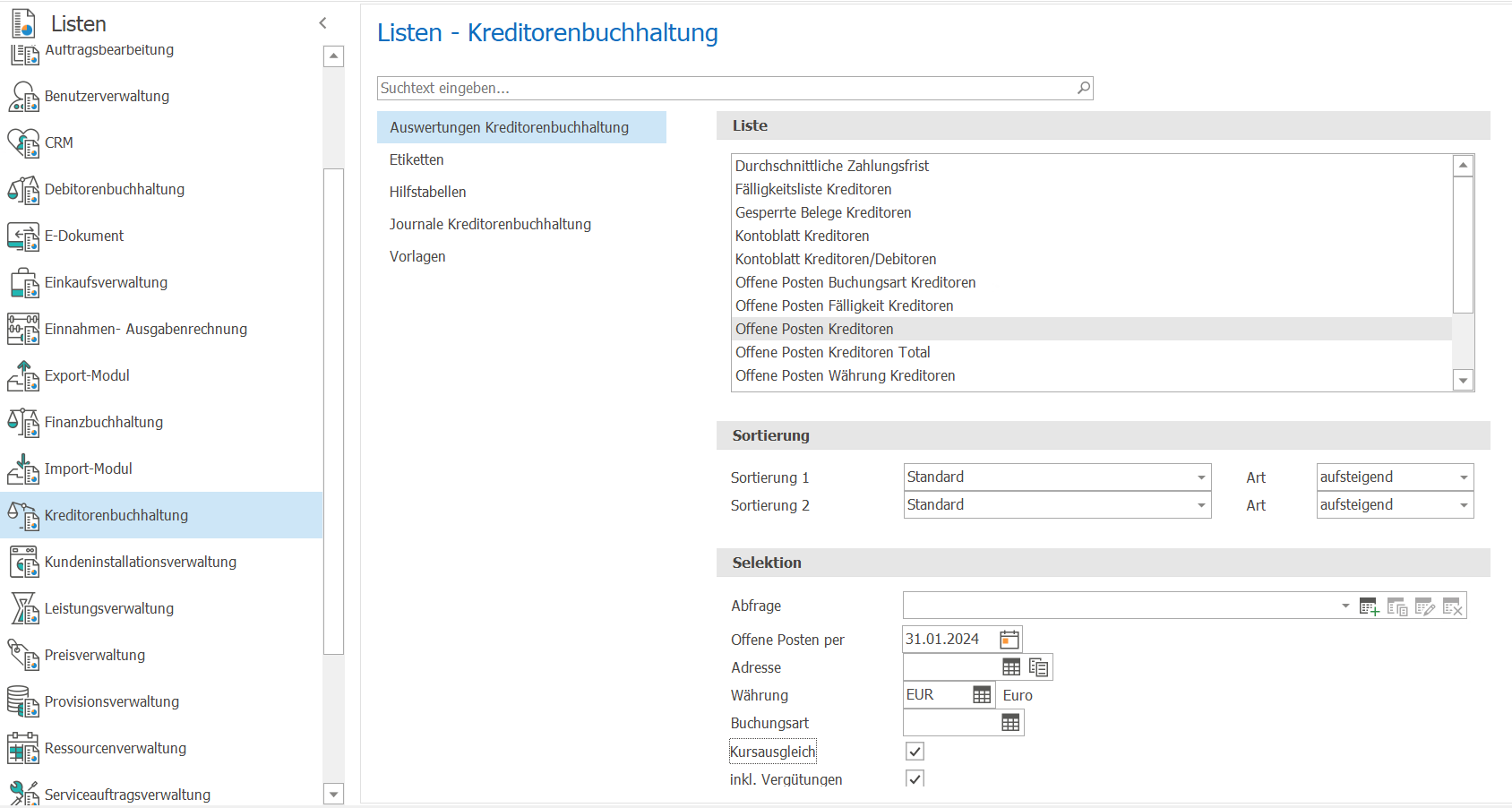Image resolution: width=1512 pixels, height=808 pixels.
Task: Open Art dropdown for Sortierung 2
Action: coord(1464,505)
